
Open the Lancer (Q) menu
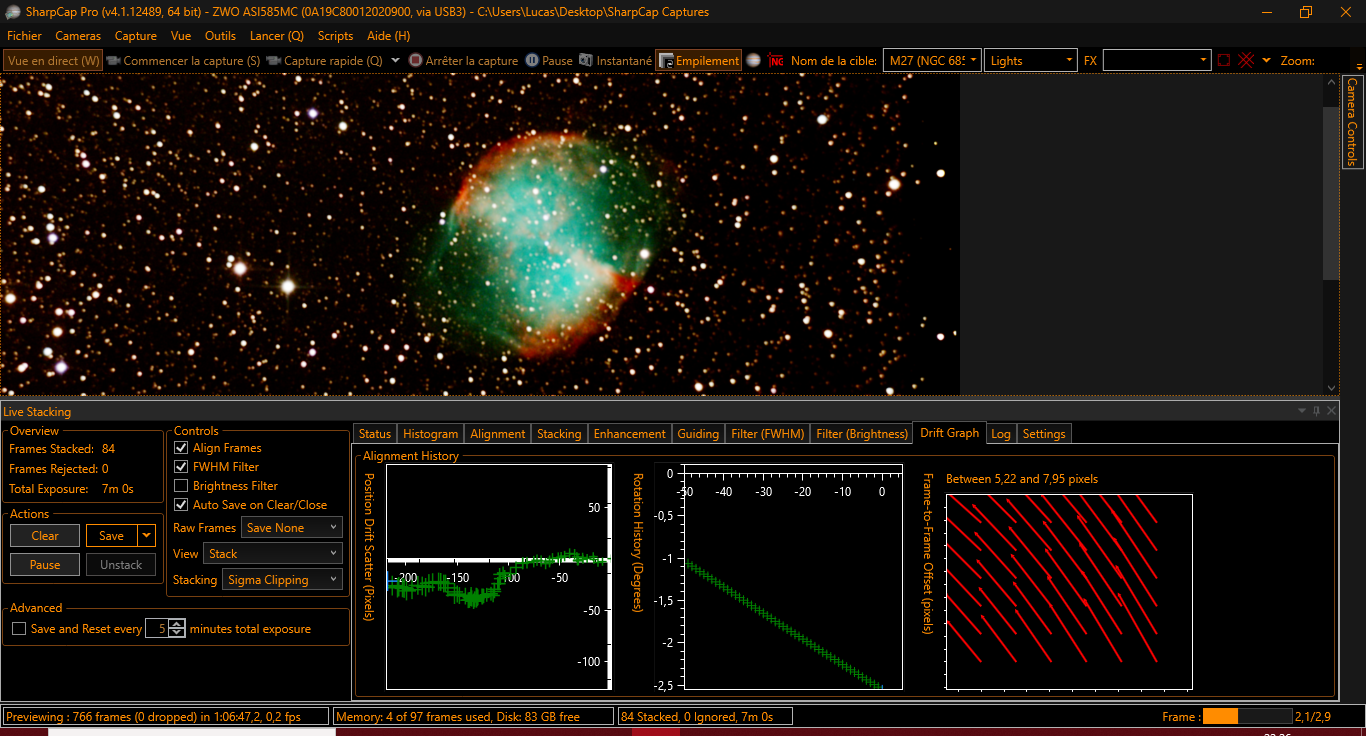pos(277,35)
